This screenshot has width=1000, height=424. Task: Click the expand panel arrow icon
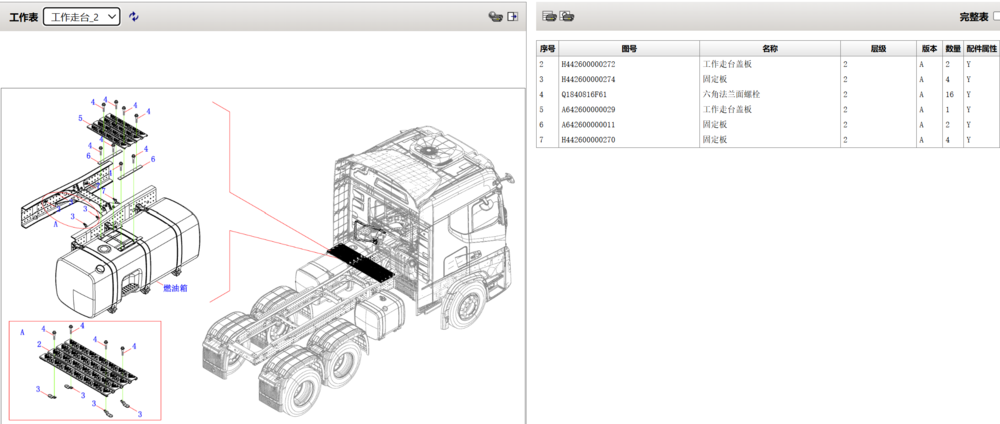[x=513, y=16]
